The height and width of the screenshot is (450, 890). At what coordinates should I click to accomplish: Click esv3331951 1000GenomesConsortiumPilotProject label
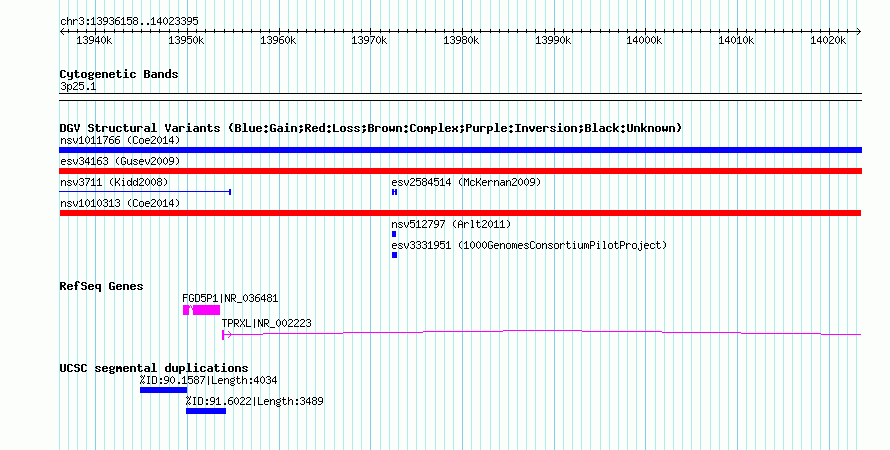529,245
